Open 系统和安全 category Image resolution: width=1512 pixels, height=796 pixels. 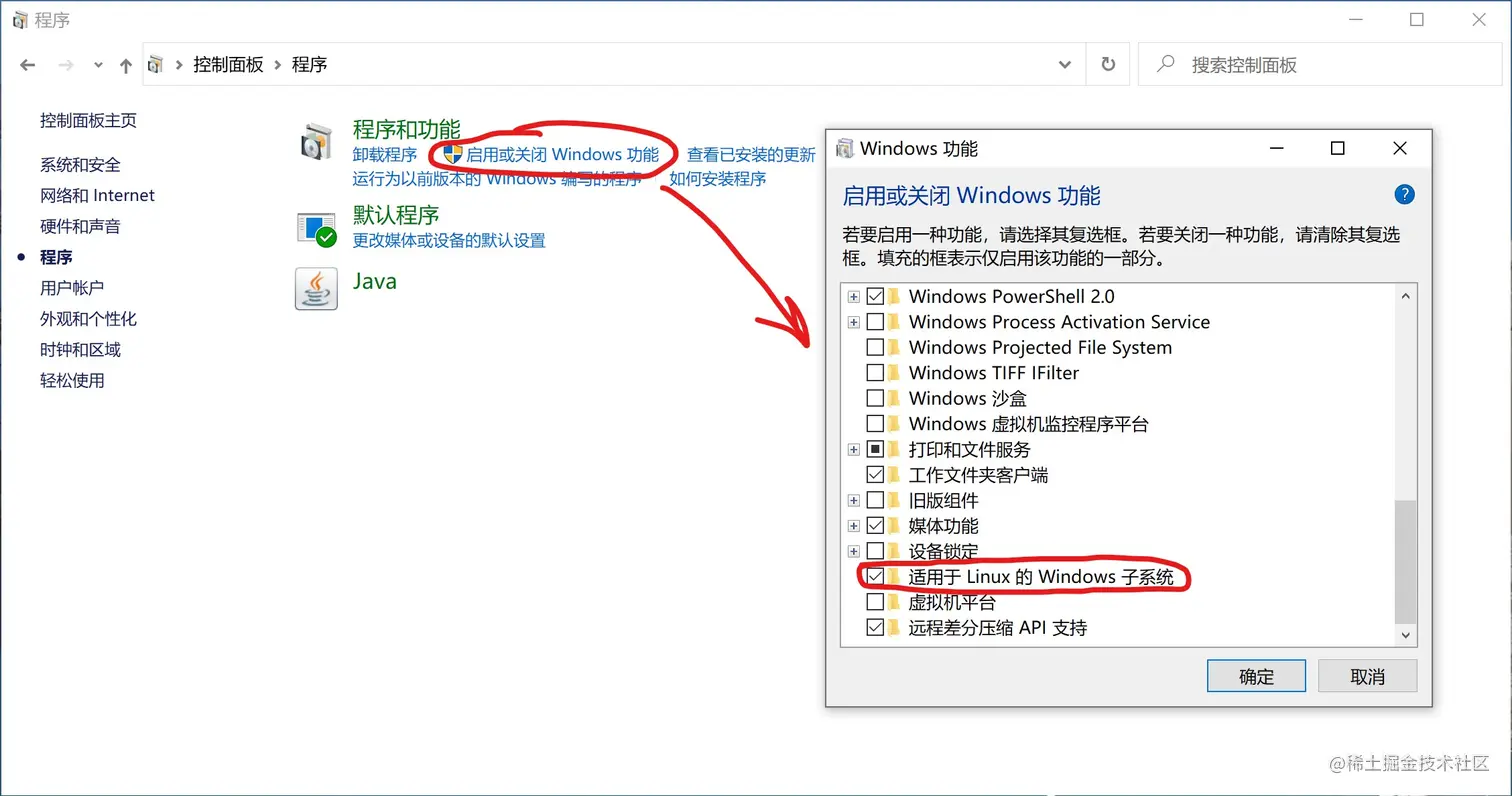coord(80,164)
